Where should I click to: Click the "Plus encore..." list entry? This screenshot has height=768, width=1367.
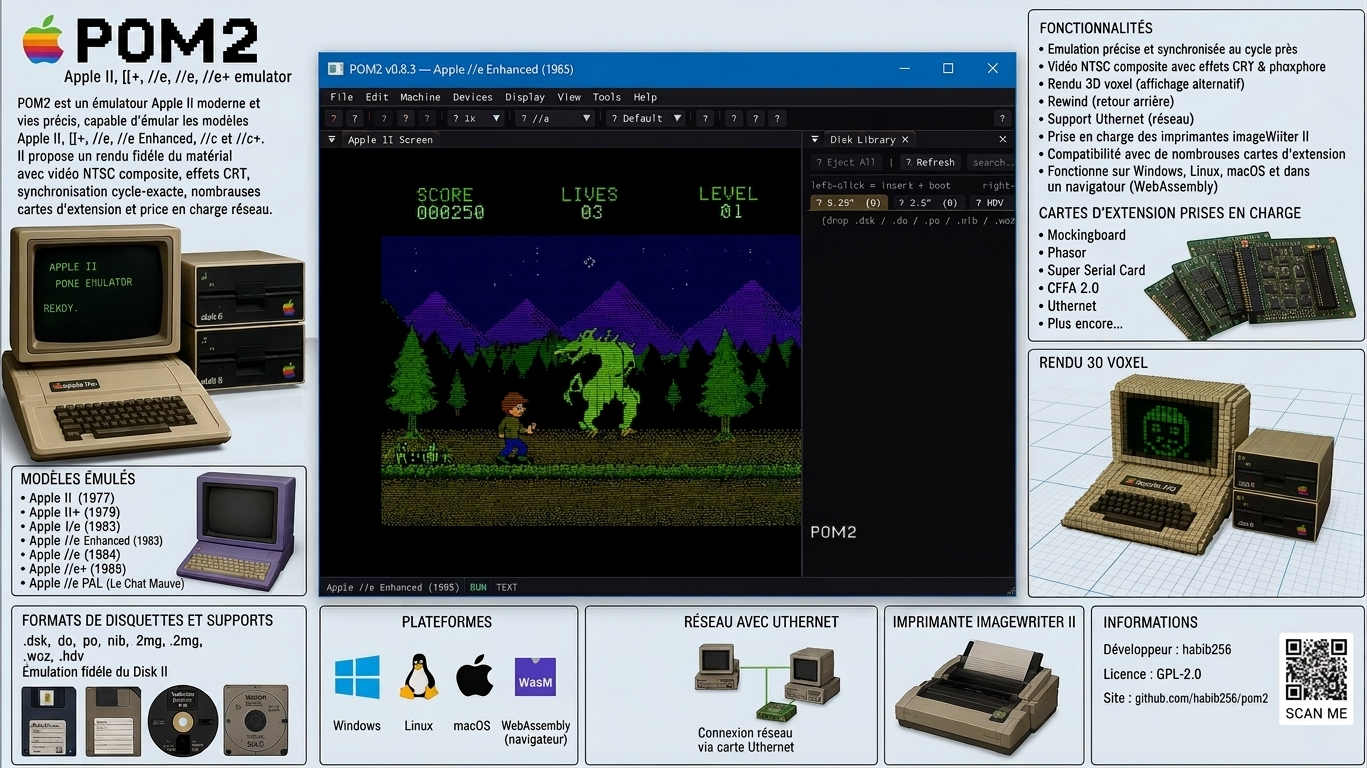point(1084,323)
